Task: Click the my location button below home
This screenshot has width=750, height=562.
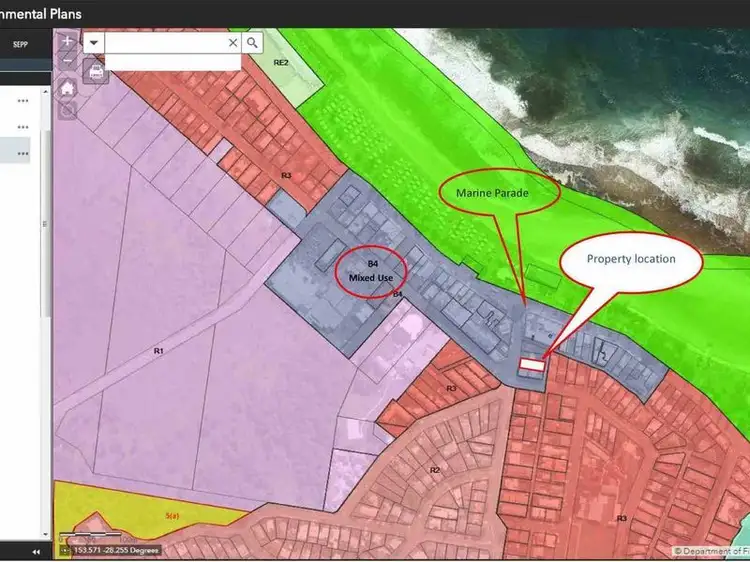Action: click(x=67, y=108)
